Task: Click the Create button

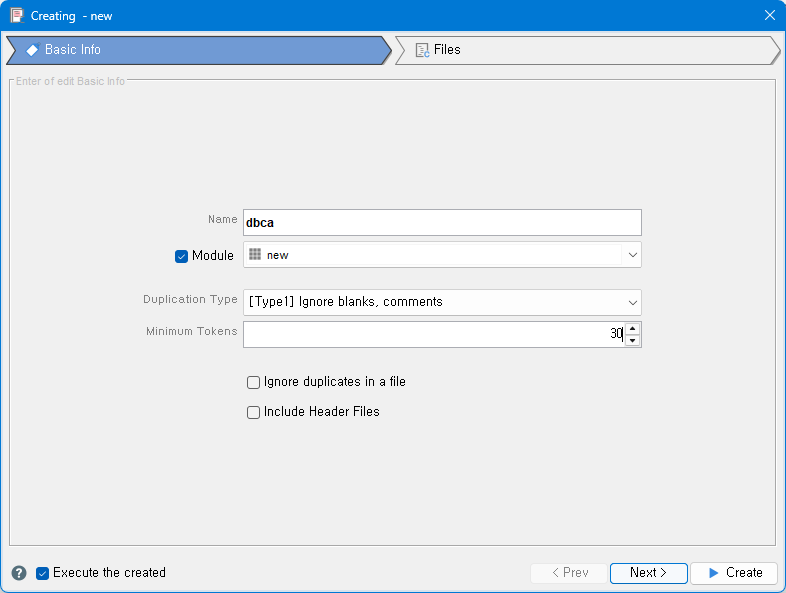Action: pos(734,573)
